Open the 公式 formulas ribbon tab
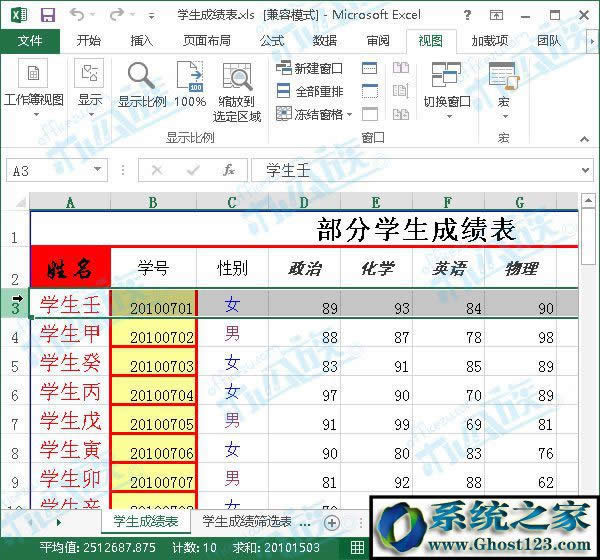The height and width of the screenshot is (560, 600). [271, 41]
